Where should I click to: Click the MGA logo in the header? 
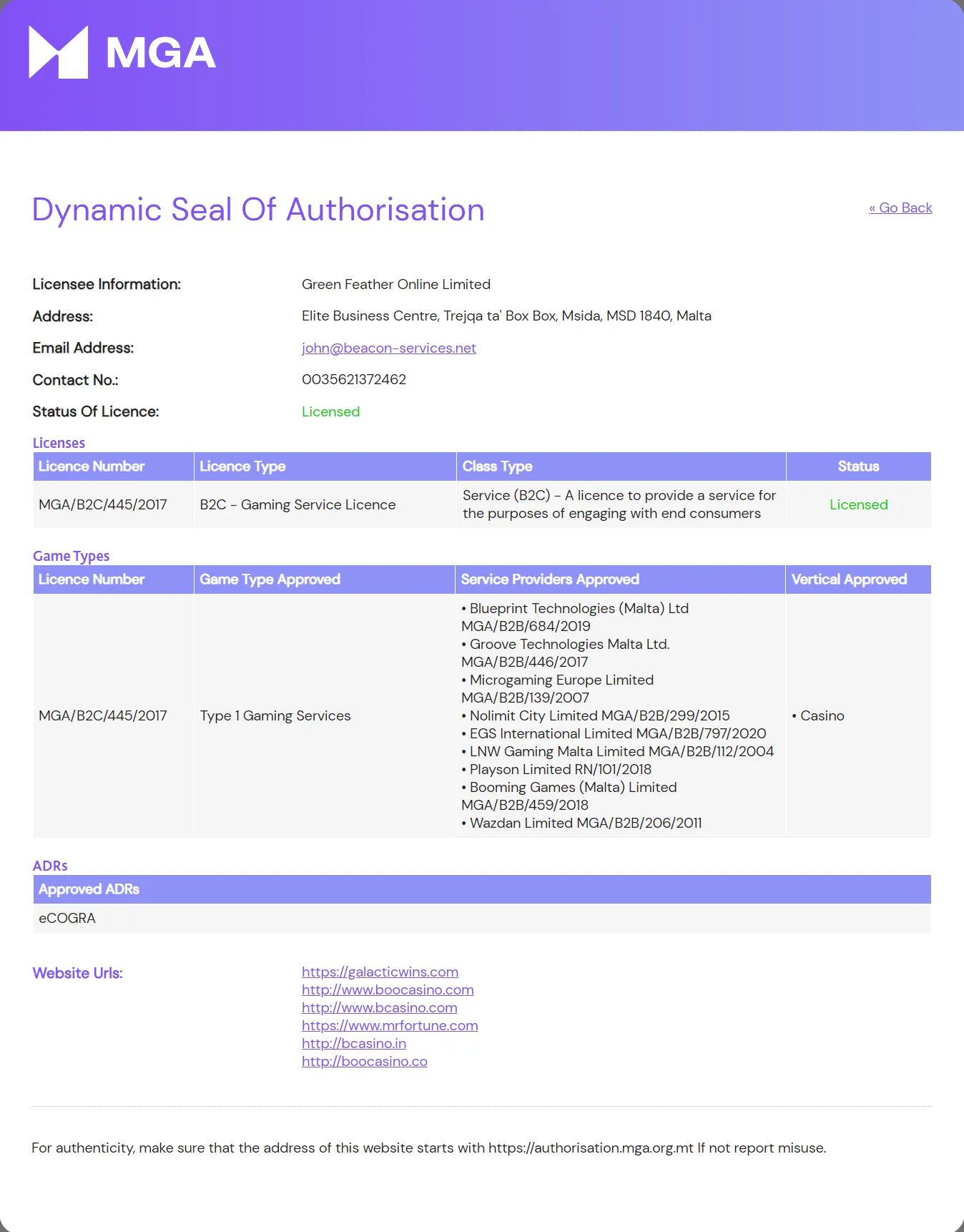point(122,52)
